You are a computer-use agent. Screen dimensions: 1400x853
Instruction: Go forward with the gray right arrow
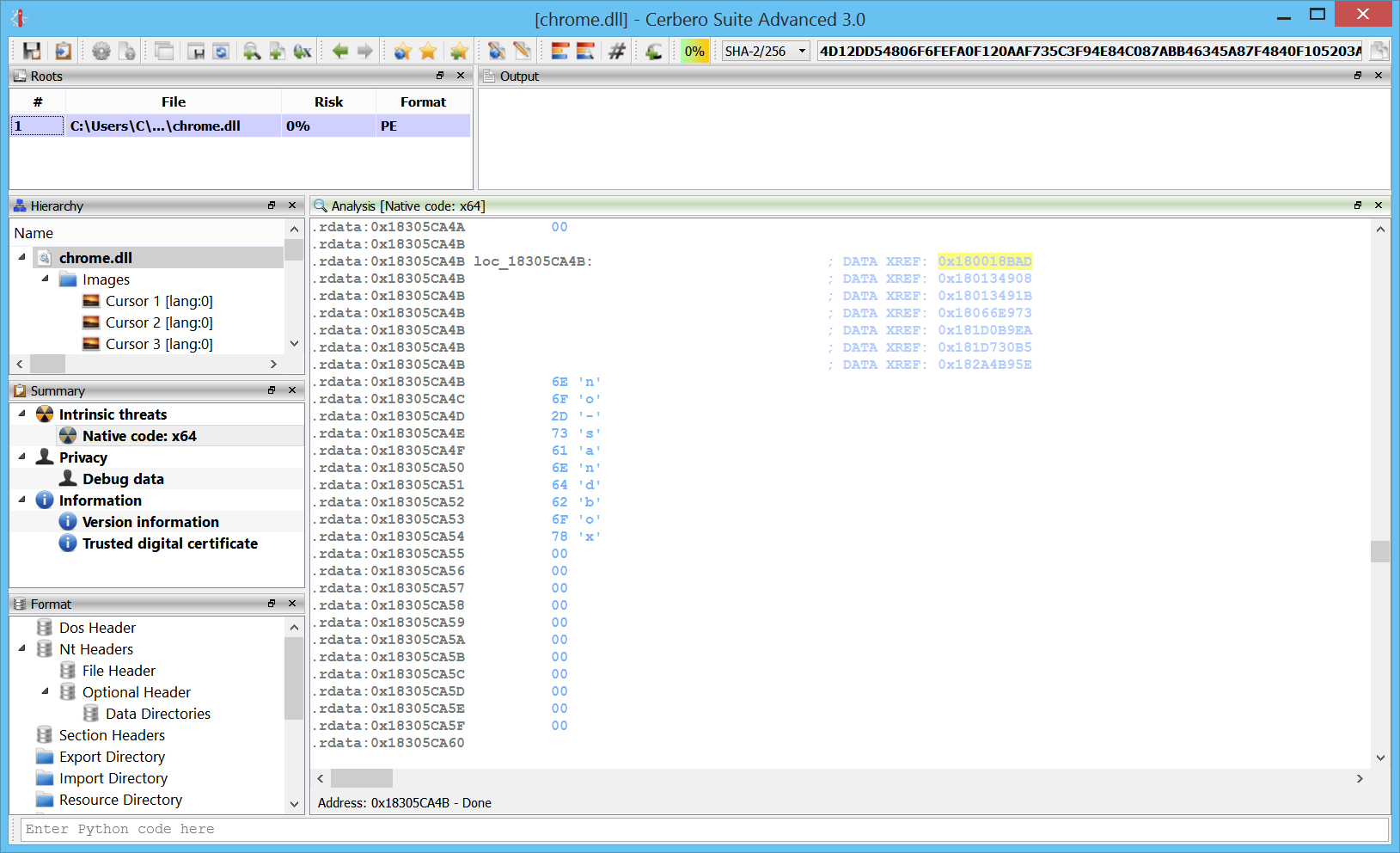coord(365,52)
